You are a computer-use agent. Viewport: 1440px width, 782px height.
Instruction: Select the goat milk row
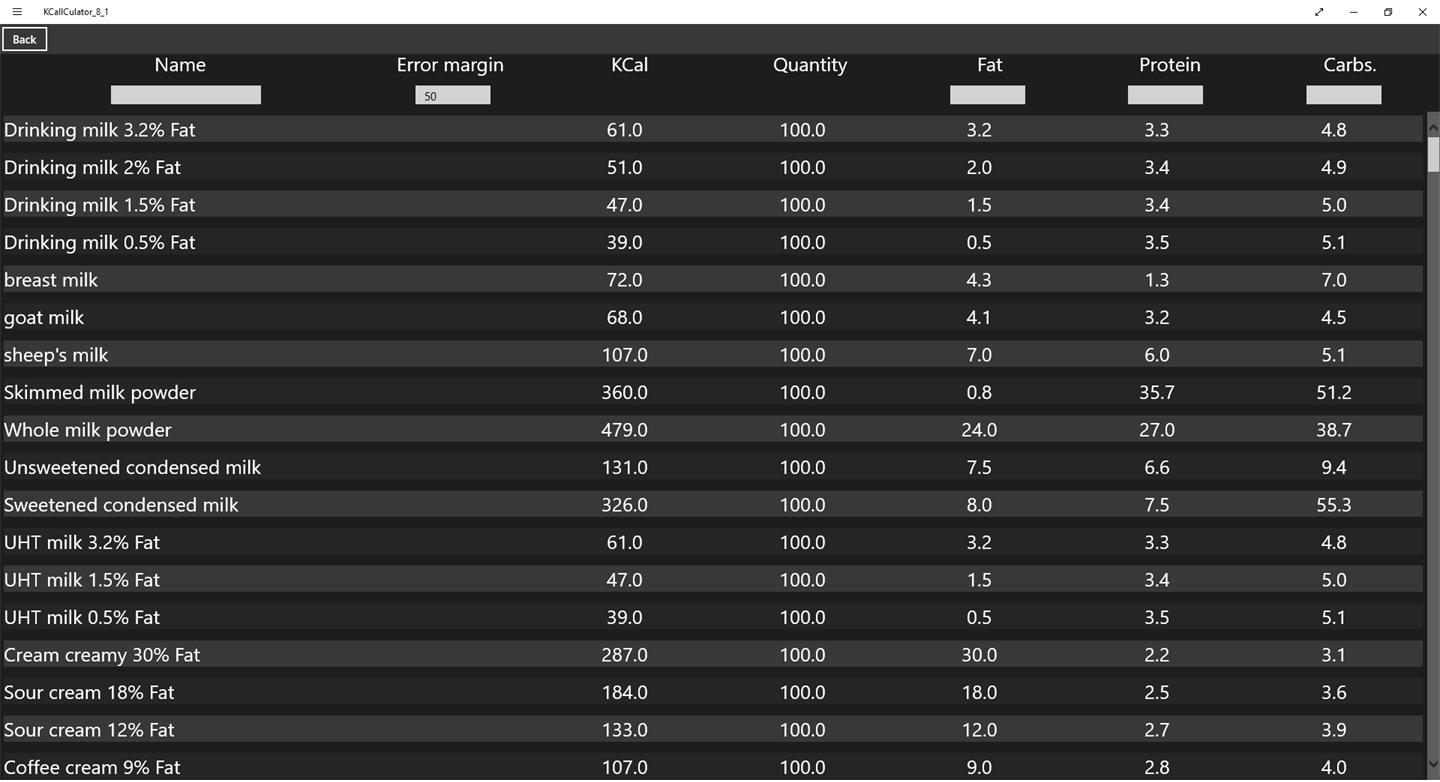pos(712,317)
